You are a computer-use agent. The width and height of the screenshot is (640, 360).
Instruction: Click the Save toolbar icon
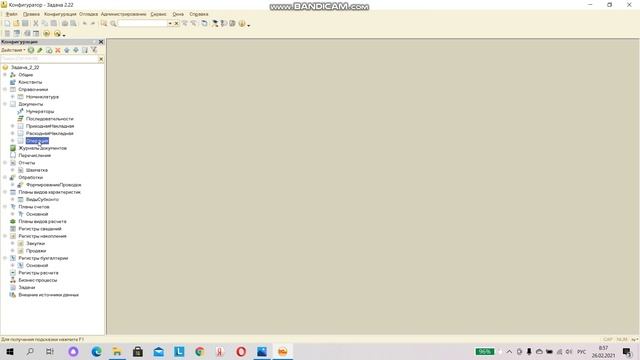tap(25, 24)
